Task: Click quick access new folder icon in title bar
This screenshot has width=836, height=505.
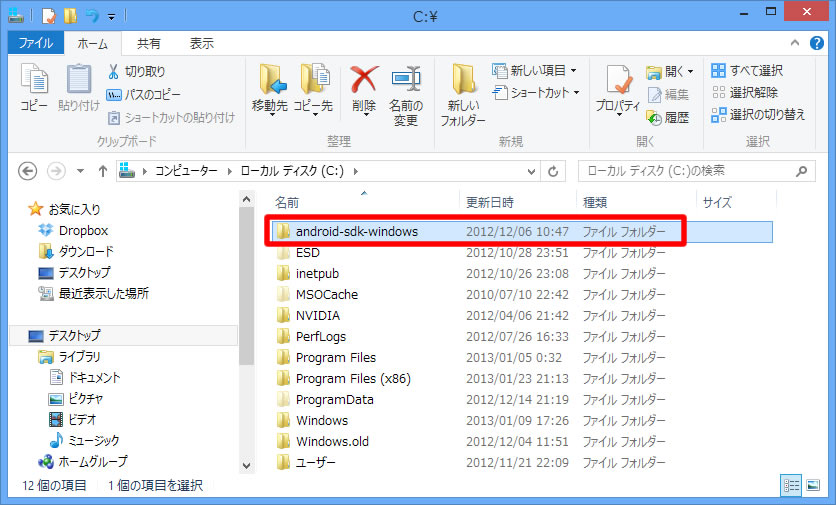Action: coord(70,16)
